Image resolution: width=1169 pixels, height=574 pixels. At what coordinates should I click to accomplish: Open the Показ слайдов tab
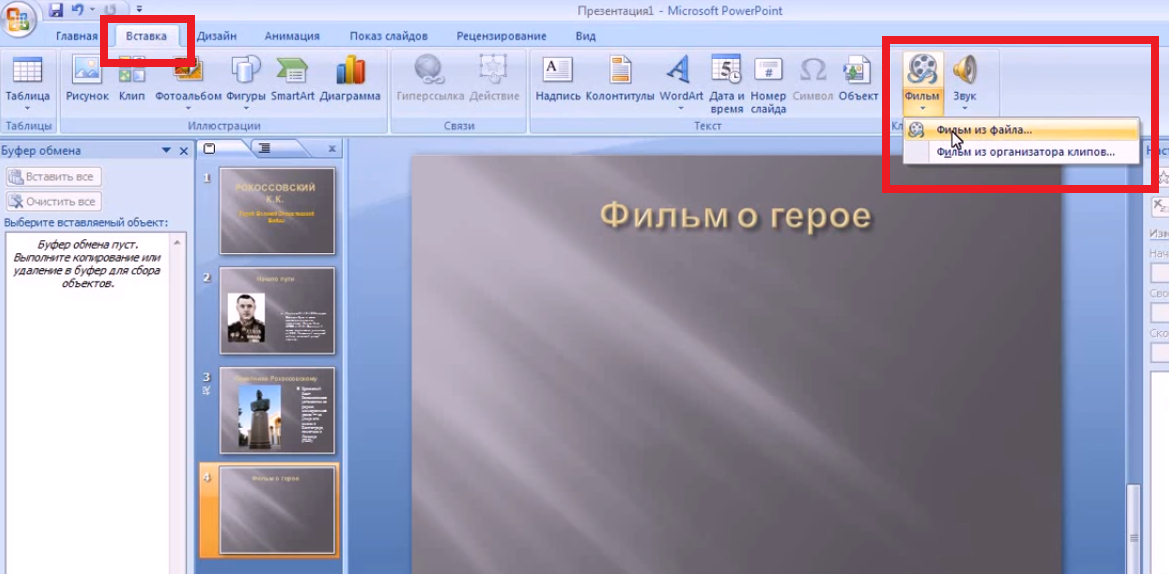[388, 36]
